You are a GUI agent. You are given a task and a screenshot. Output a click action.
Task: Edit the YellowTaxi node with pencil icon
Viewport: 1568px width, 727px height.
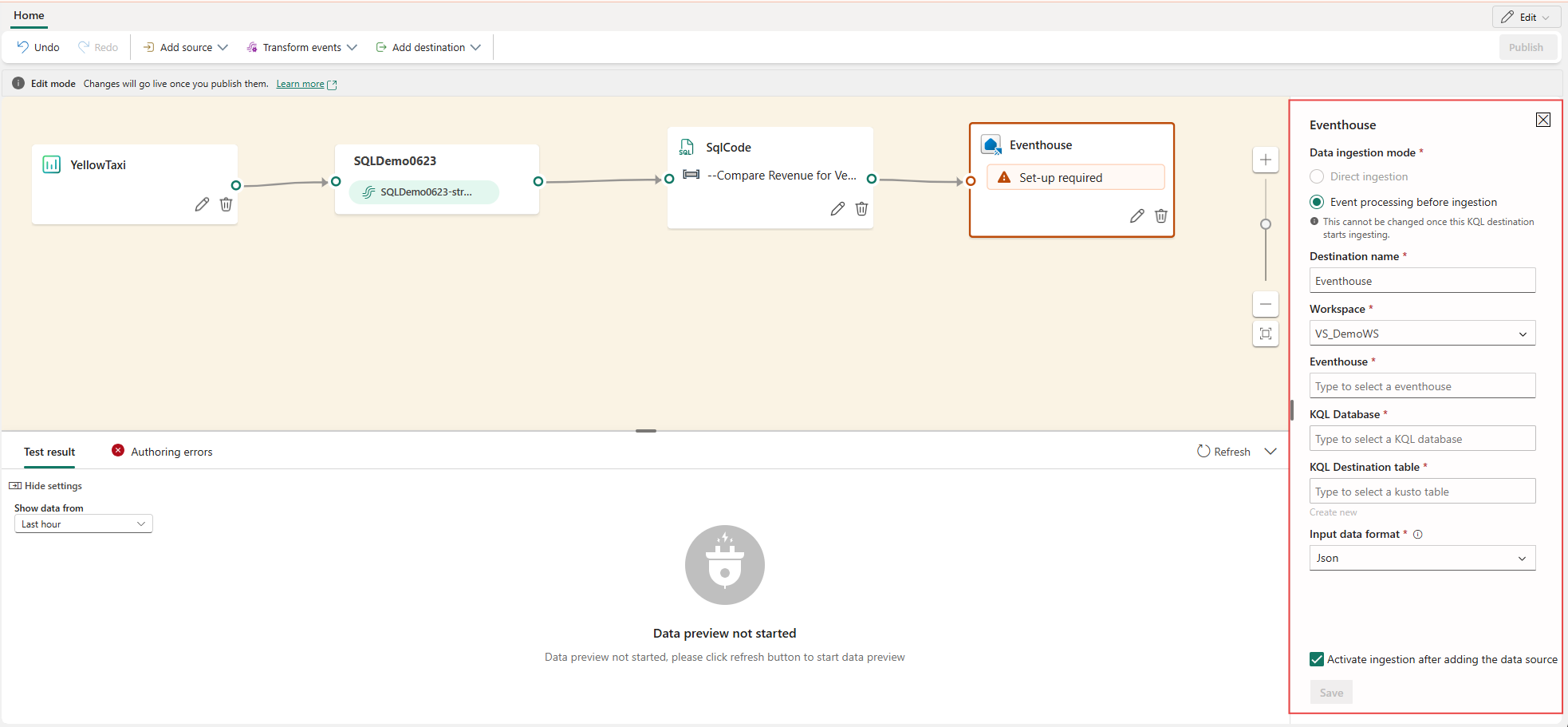pos(203,204)
